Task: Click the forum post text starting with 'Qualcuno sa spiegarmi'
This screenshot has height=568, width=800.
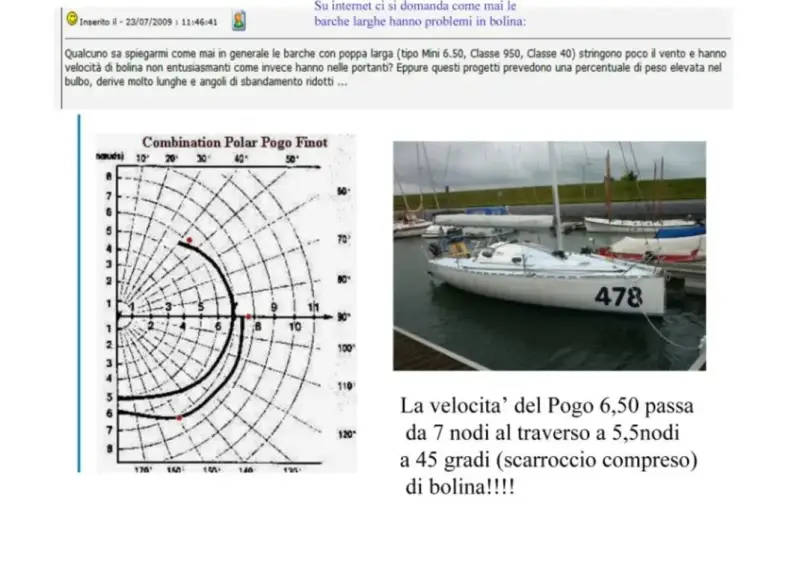Action: pyautogui.click(x=395, y=67)
